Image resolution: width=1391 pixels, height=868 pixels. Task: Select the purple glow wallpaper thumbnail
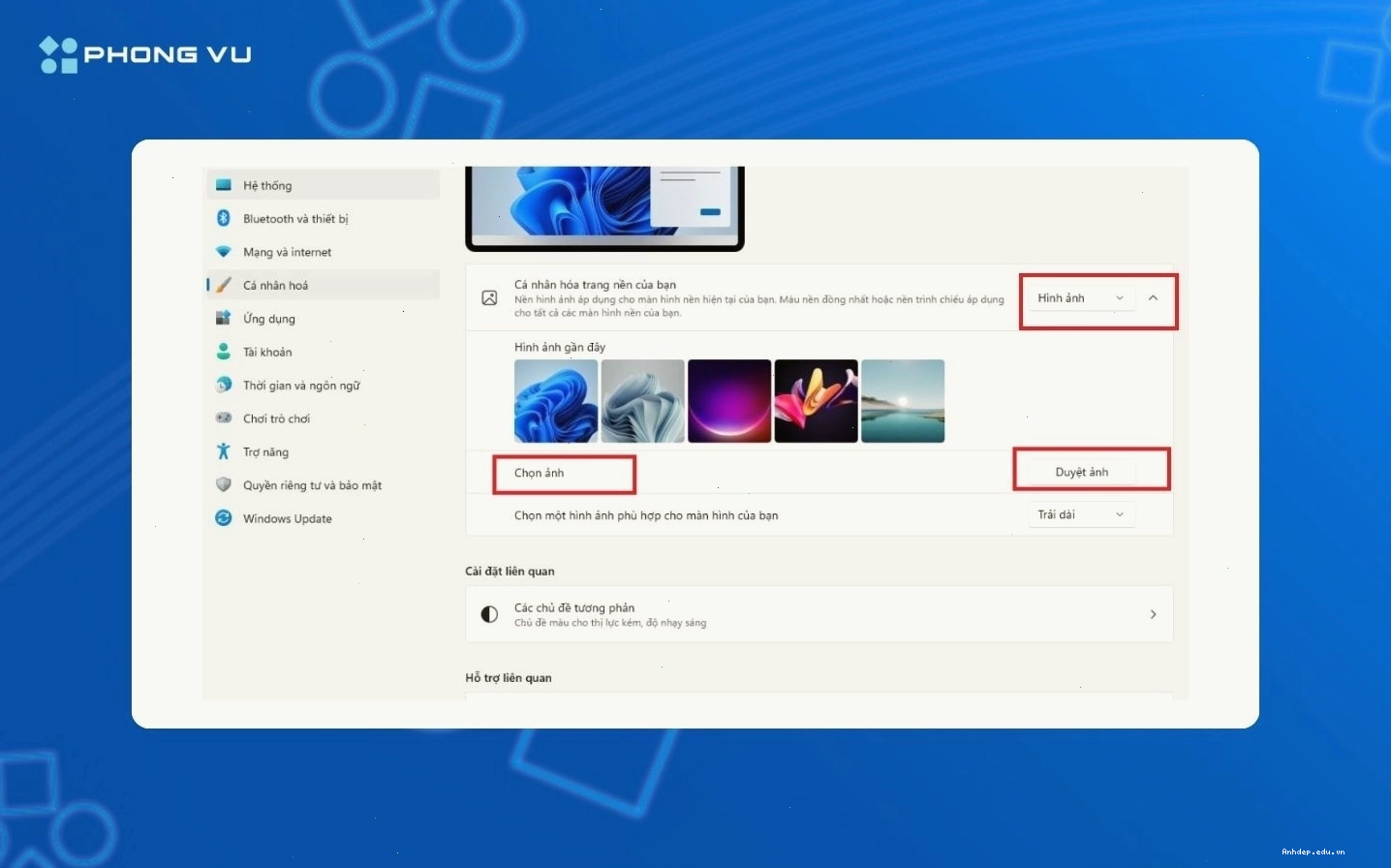click(x=729, y=401)
